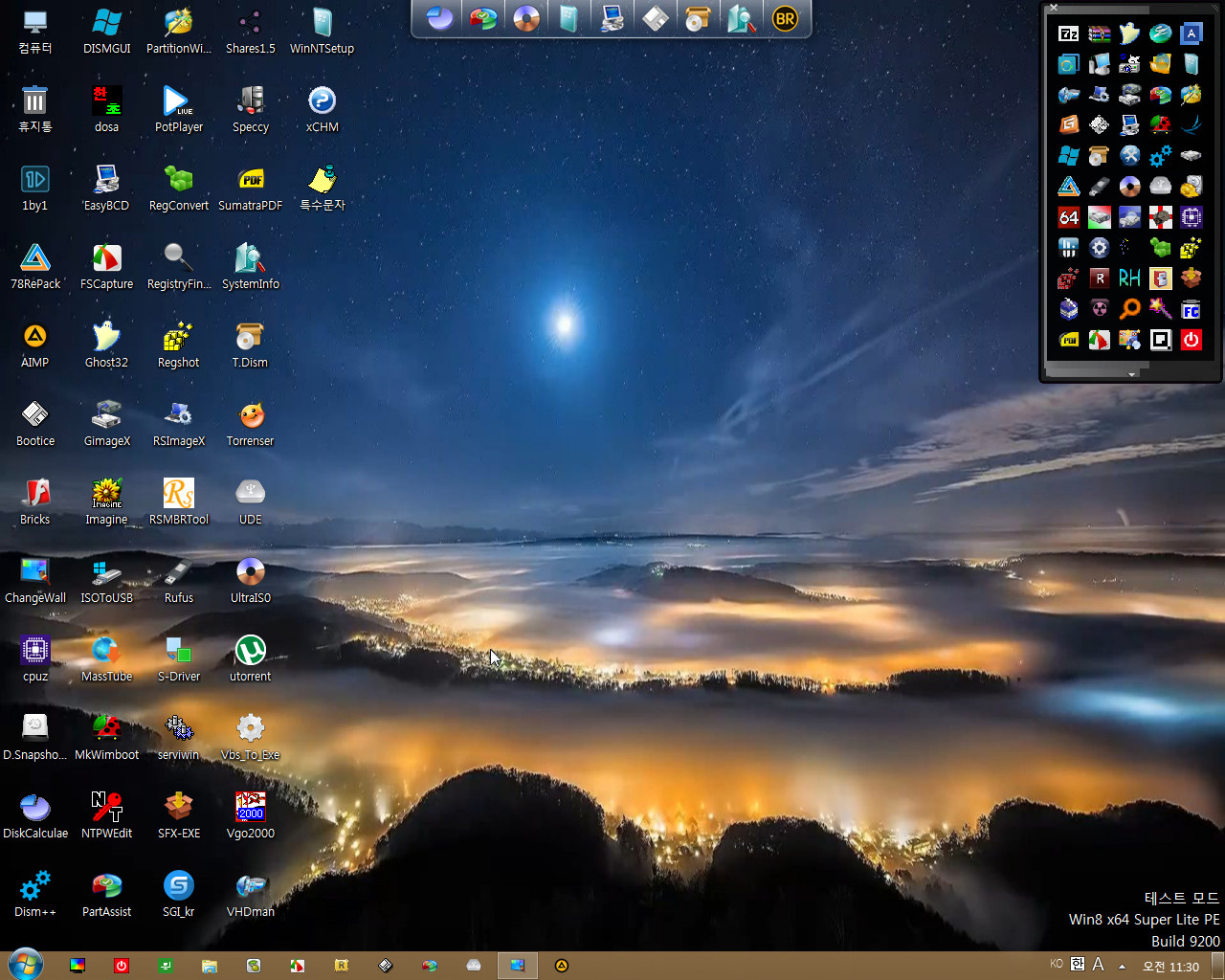Viewport: 1225px width, 980px height.
Task: Launch utorrent from the desktop
Action: click(x=250, y=659)
